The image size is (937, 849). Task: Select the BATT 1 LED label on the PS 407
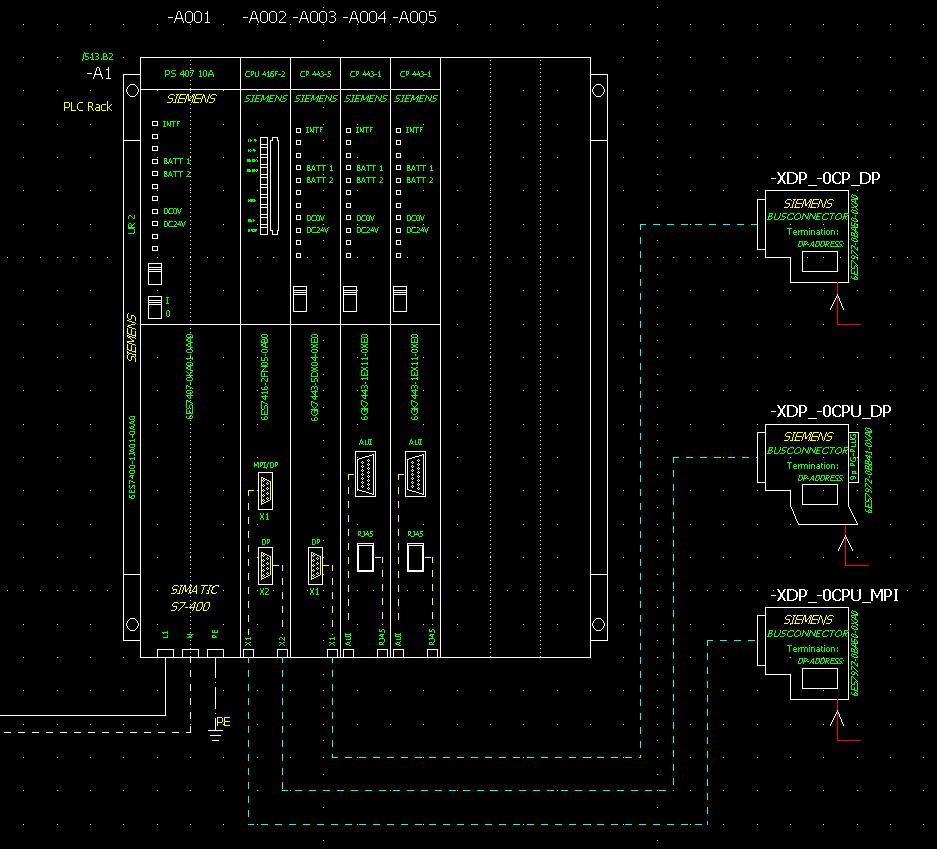pos(177,161)
